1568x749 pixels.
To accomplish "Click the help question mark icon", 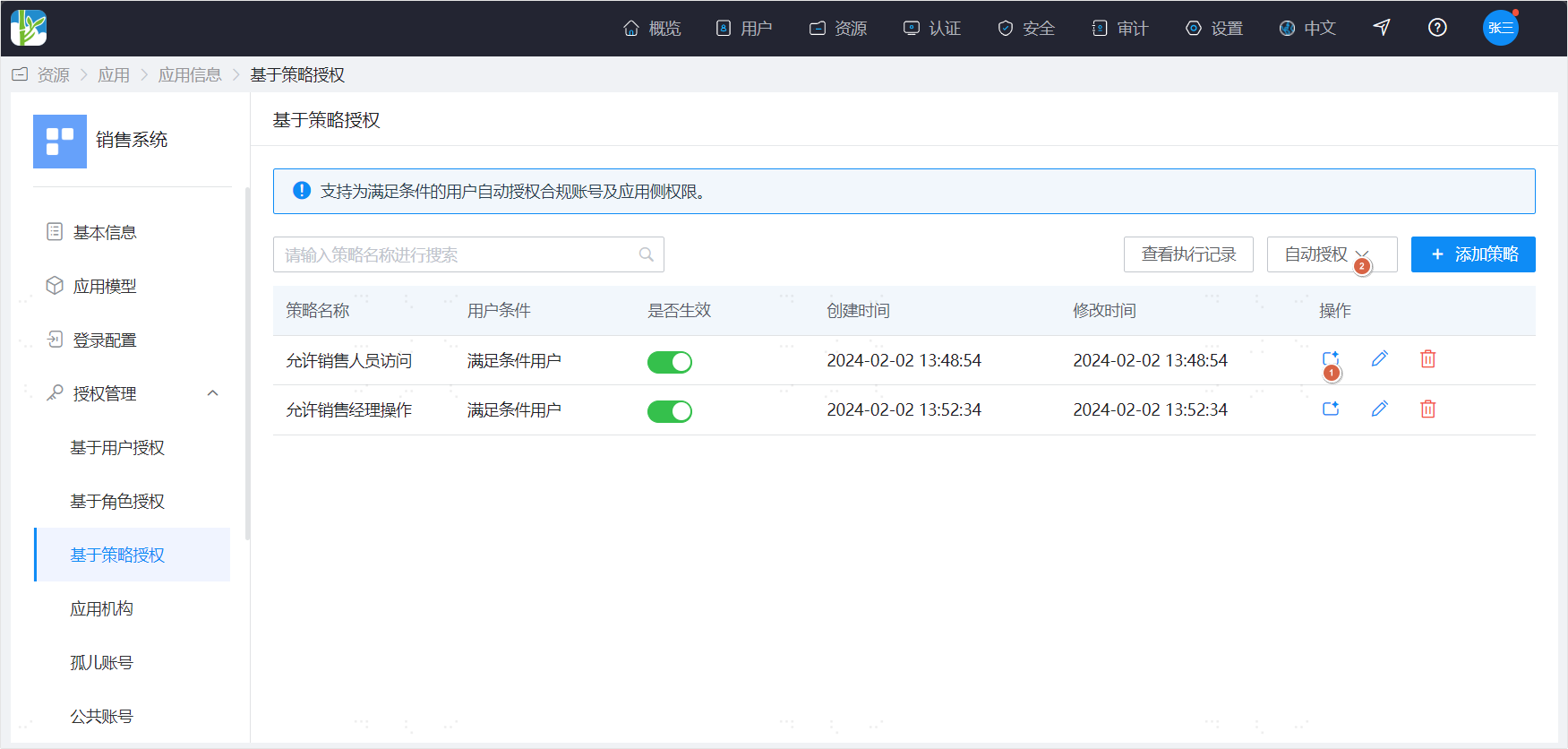I will click(x=1437, y=28).
